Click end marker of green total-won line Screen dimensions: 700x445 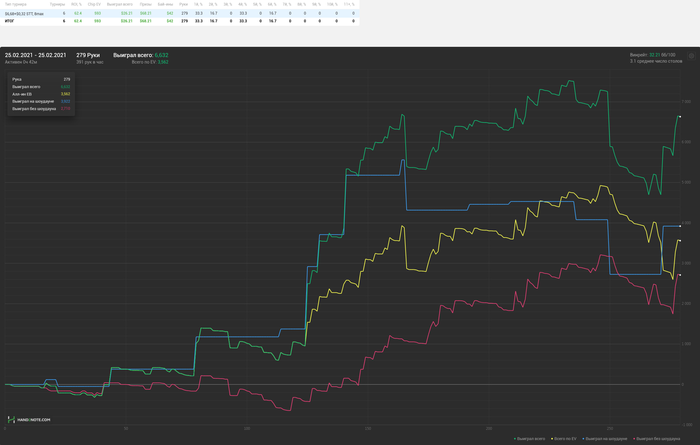680,116
